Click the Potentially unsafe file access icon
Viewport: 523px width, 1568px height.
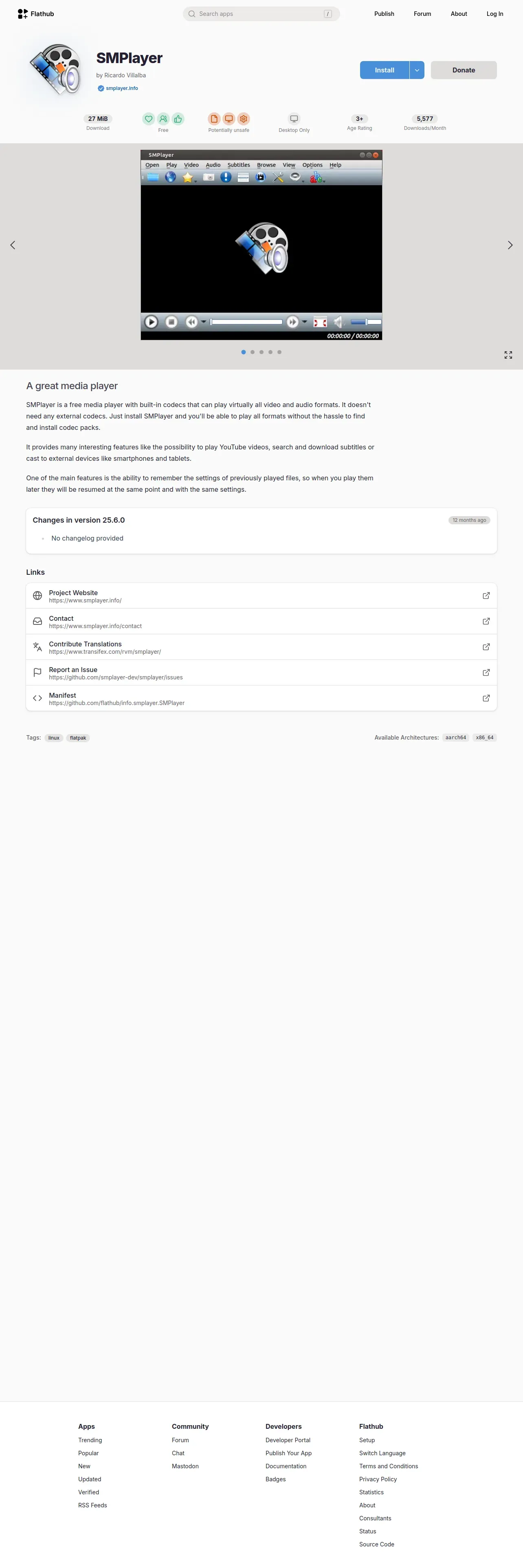(214, 119)
